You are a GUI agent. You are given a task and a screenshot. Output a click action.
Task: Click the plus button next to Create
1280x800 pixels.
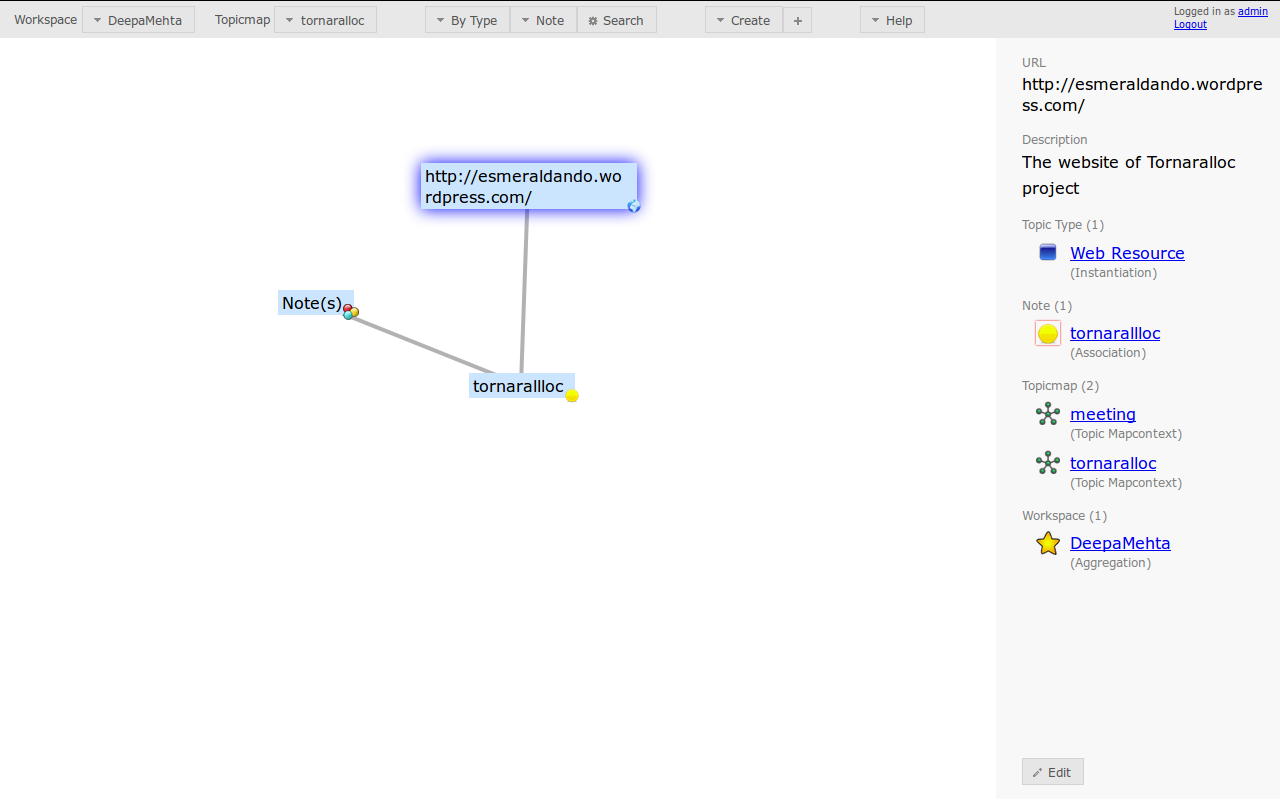(797, 20)
